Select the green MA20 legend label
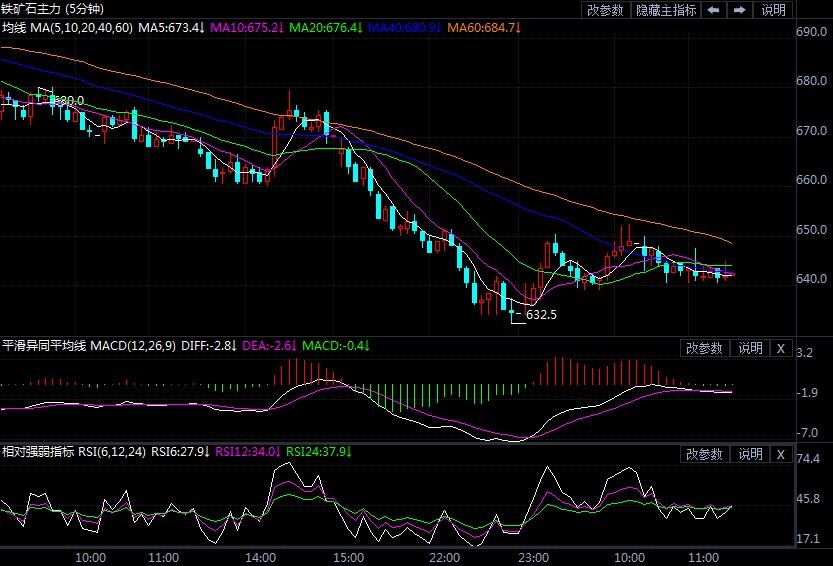Screen dimensions: 833x566 click(x=328, y=27)
